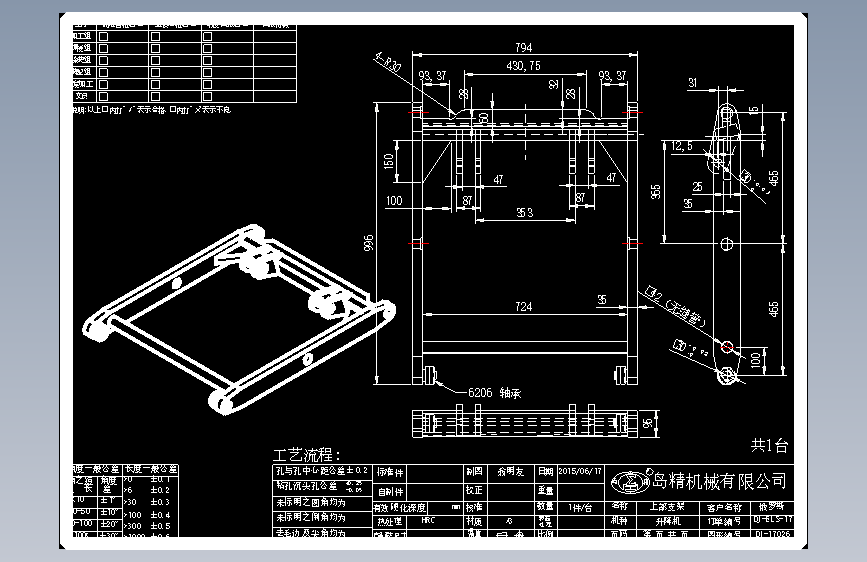Tick second checkbox in the 加工组 row

(155, 37)
